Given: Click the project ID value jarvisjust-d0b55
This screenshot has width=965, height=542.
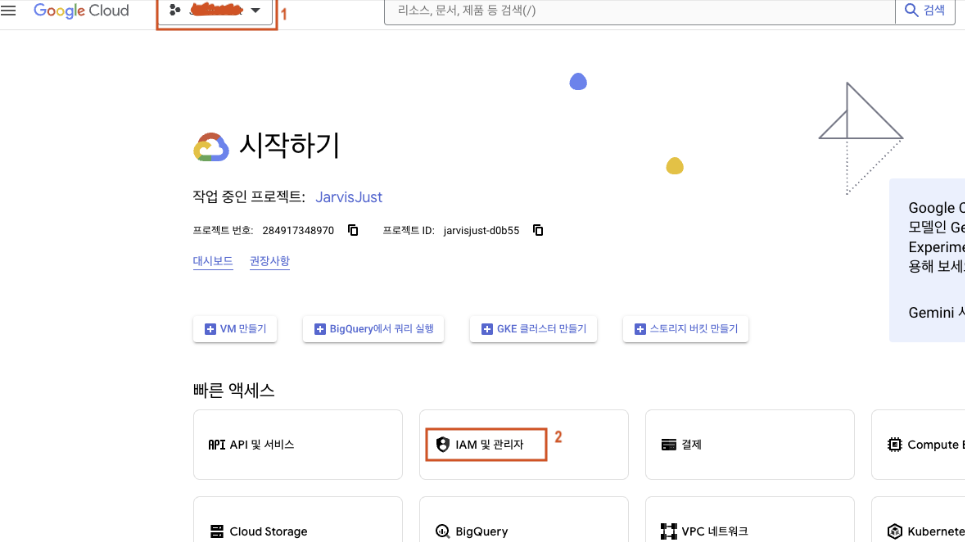Looking at the screenshot, I should coord(481,230).
